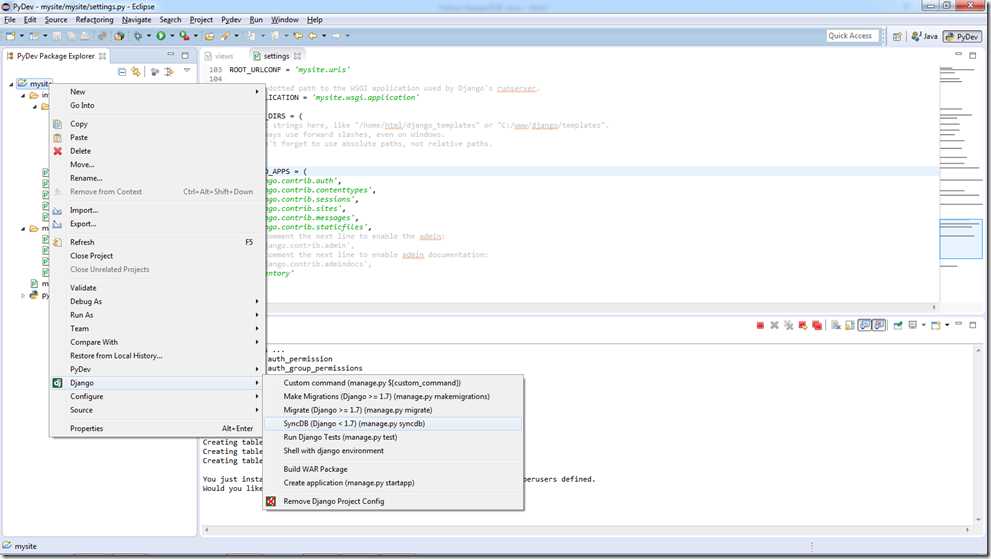Click the Remove Launch gray X icon
991x559 pixels.
coord(774,325)
